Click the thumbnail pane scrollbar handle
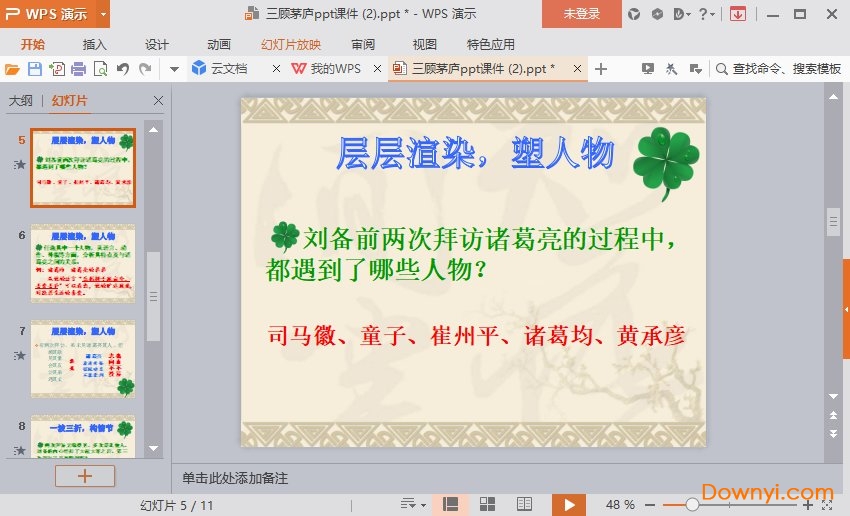Image resolution: width=850 pixels, height=516 pixels. [x=153, y=296]
